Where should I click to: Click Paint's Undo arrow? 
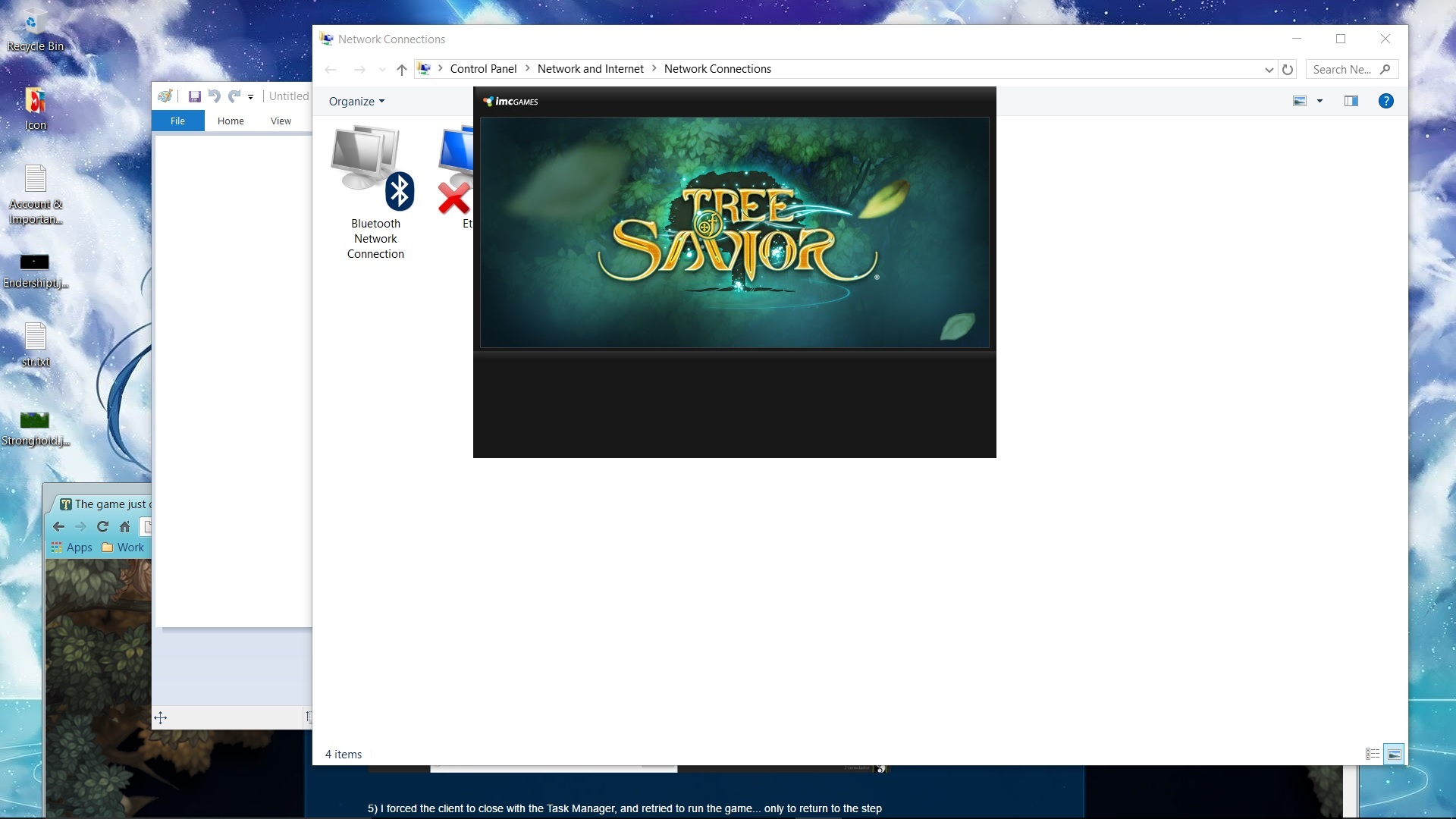click(214, 96)
